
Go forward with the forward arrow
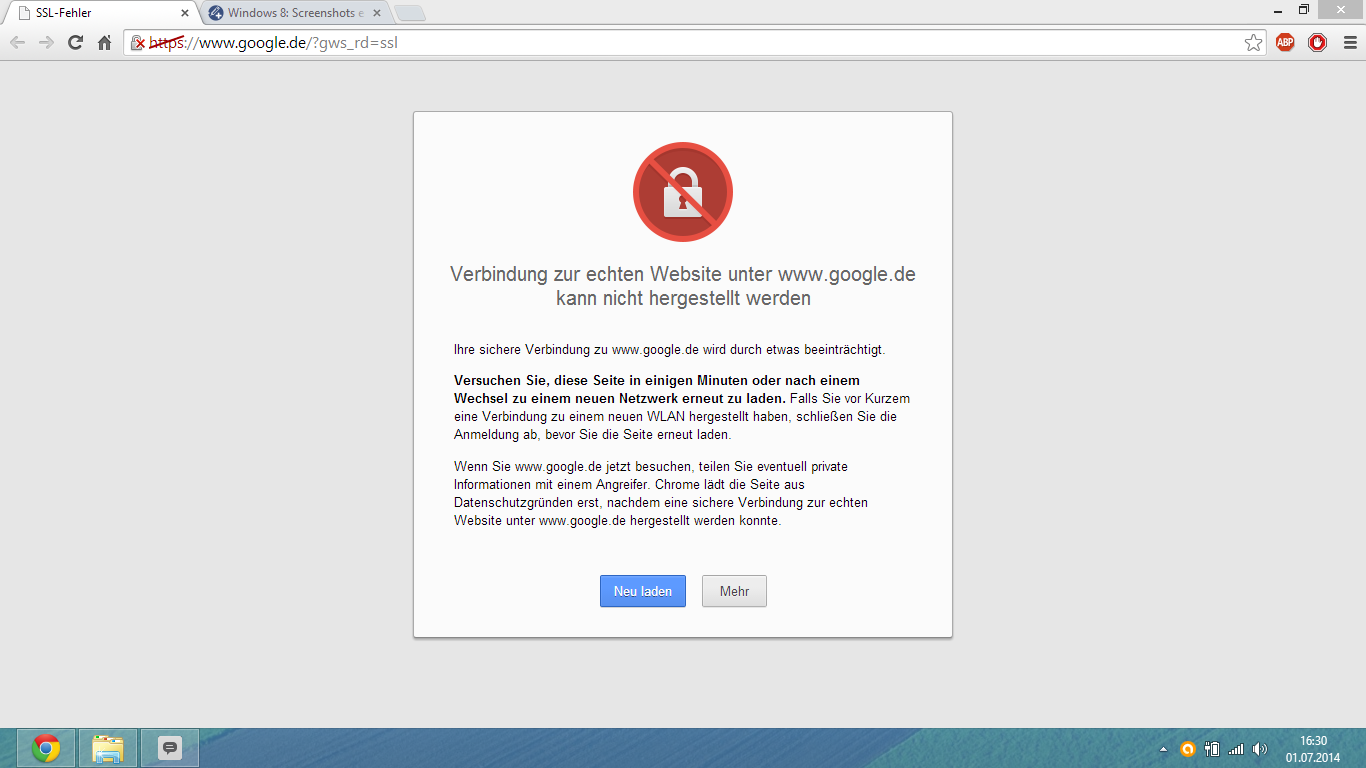tap(46, 43)
